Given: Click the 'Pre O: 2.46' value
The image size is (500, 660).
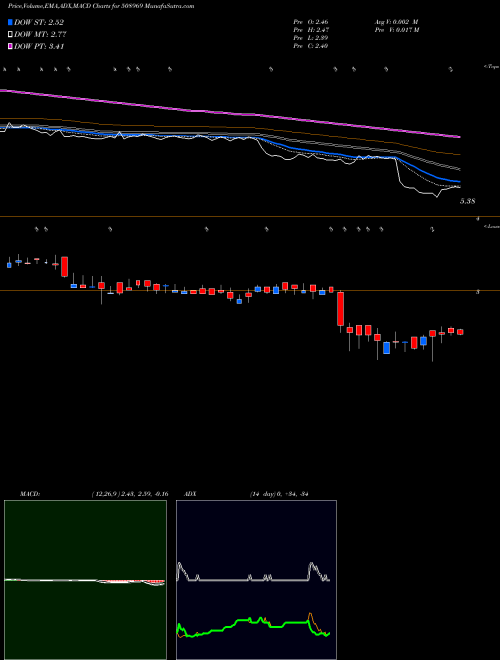Looking at the screenshot, I should point(311,21).
